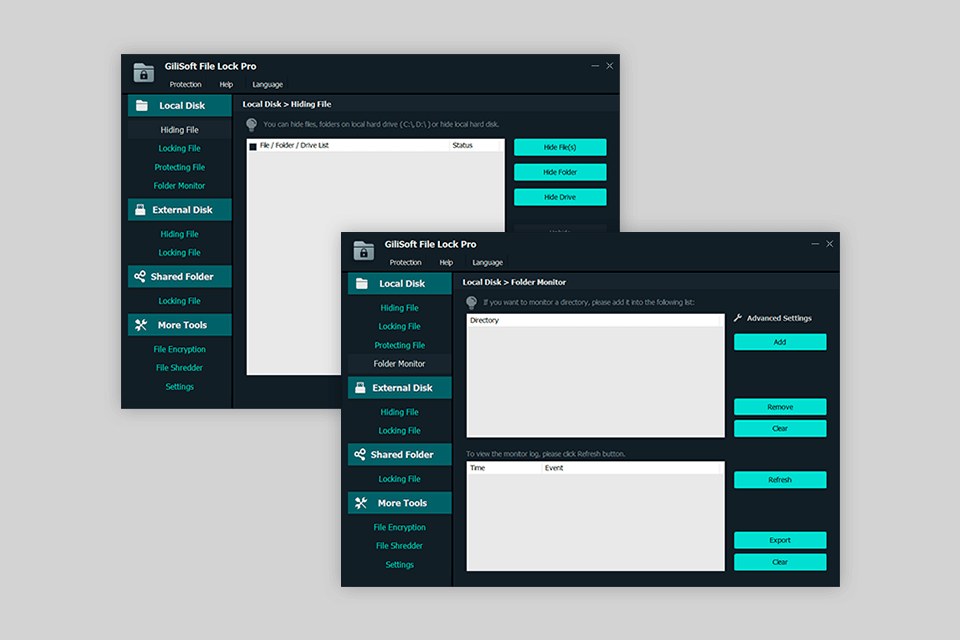Click the Export button

(780, 540)
